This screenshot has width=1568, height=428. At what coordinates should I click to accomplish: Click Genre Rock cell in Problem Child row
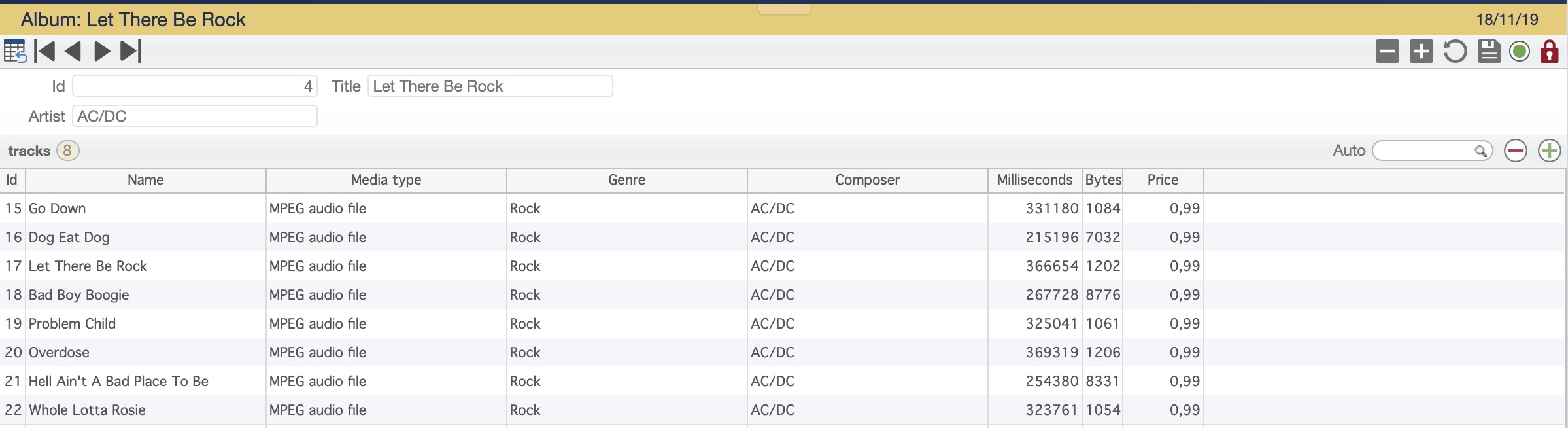coord(627,323)
